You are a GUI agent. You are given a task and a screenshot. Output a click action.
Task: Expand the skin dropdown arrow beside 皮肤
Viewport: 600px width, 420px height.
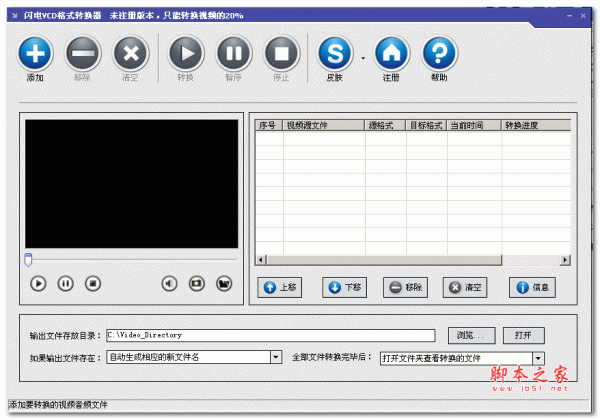coord(363,58)
